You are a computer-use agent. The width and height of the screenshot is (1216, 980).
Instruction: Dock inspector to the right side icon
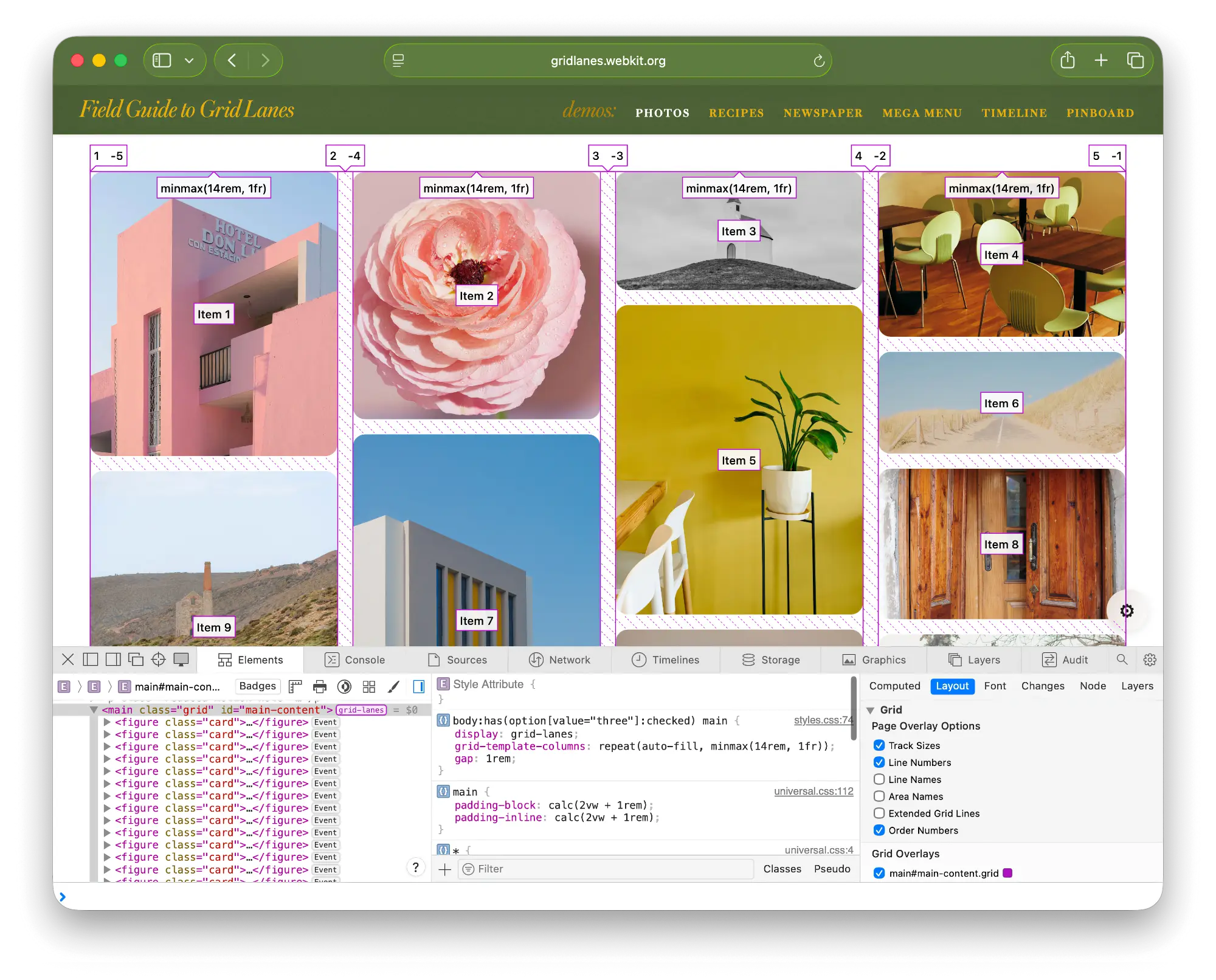113,660
